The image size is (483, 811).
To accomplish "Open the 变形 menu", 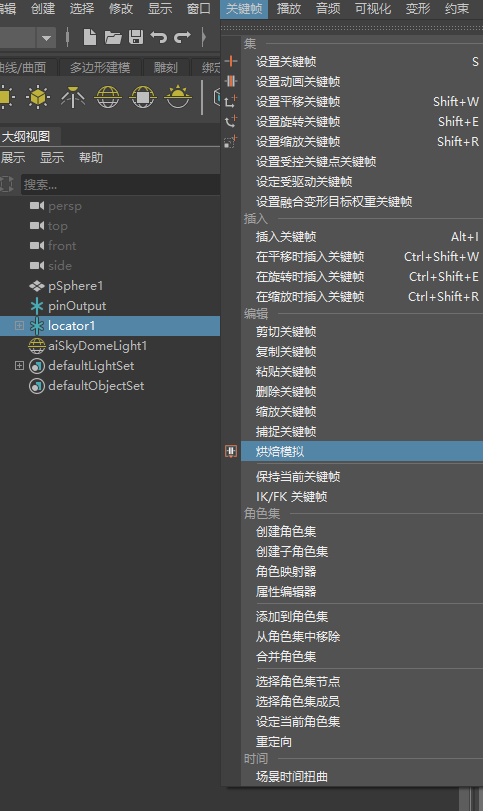I will (x=418, y=9).
